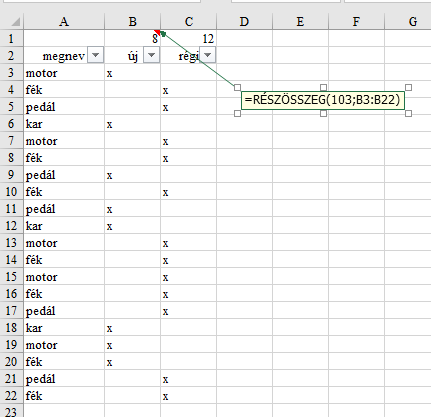The width and height of the screenshot is (431, 417).
Task: Click 'fék' in row 16
Action: (34, 294)
